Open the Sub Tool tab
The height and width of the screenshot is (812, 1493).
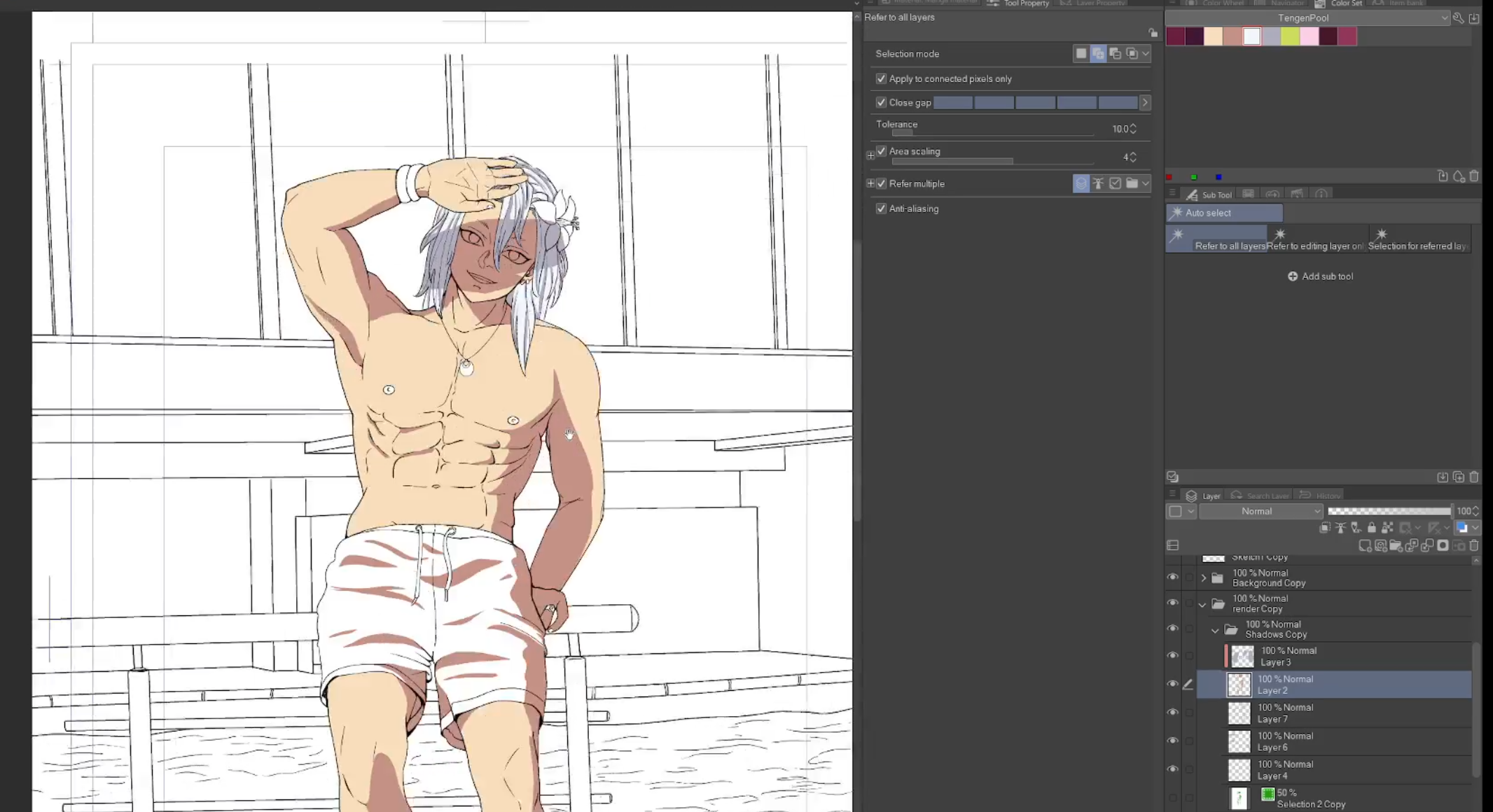point(1209,195)
